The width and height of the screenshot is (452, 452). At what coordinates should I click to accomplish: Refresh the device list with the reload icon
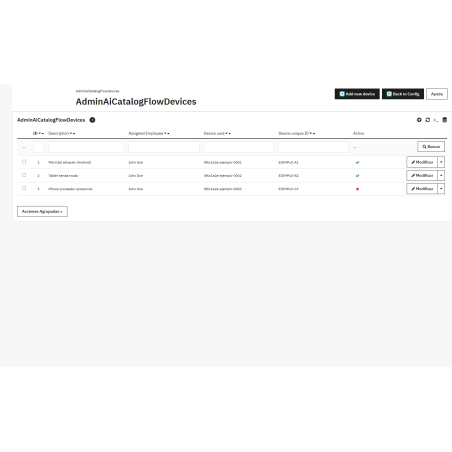[428, 120]
